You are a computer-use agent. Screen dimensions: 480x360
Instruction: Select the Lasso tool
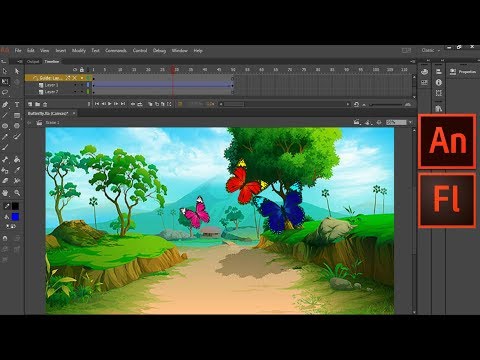5,92
